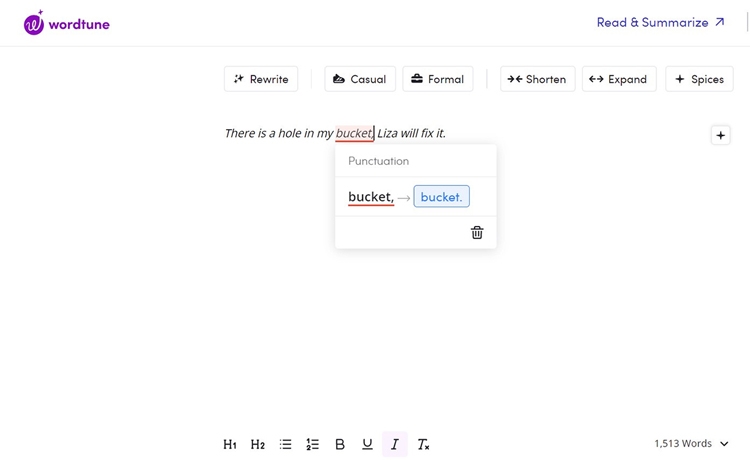Apply Heading 1 formatting

point(230,444)
